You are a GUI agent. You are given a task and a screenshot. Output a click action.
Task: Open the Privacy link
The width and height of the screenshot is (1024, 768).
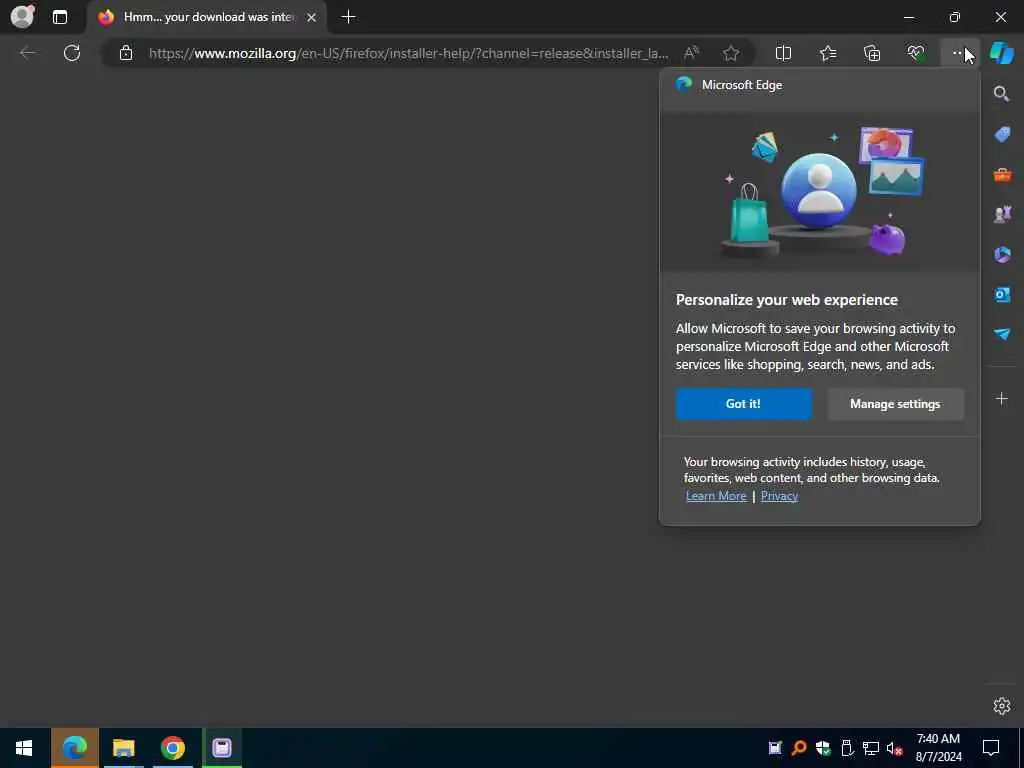coord(779,496)
